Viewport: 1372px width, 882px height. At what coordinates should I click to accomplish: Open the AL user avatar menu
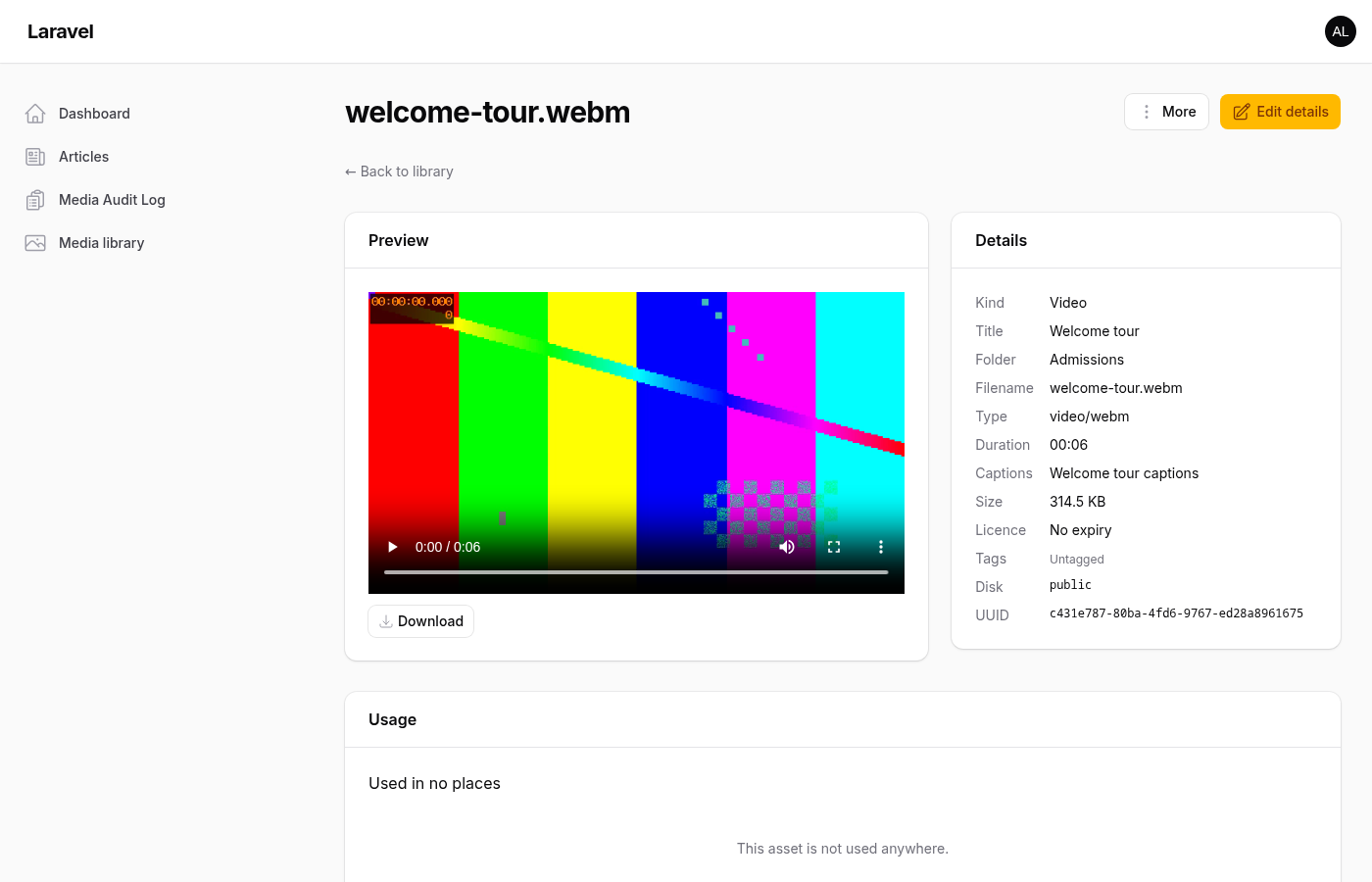pyautogui.click(x=1341, y=31)
